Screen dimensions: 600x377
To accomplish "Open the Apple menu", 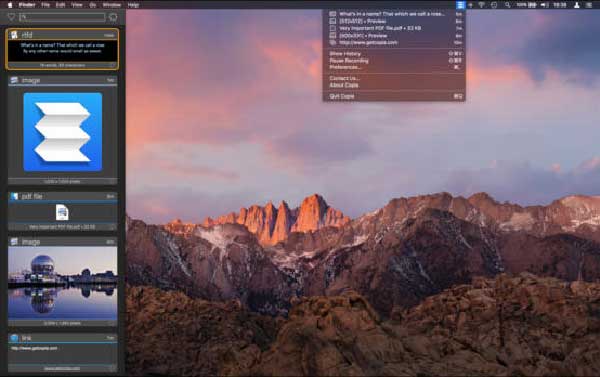I will [10, 5].
